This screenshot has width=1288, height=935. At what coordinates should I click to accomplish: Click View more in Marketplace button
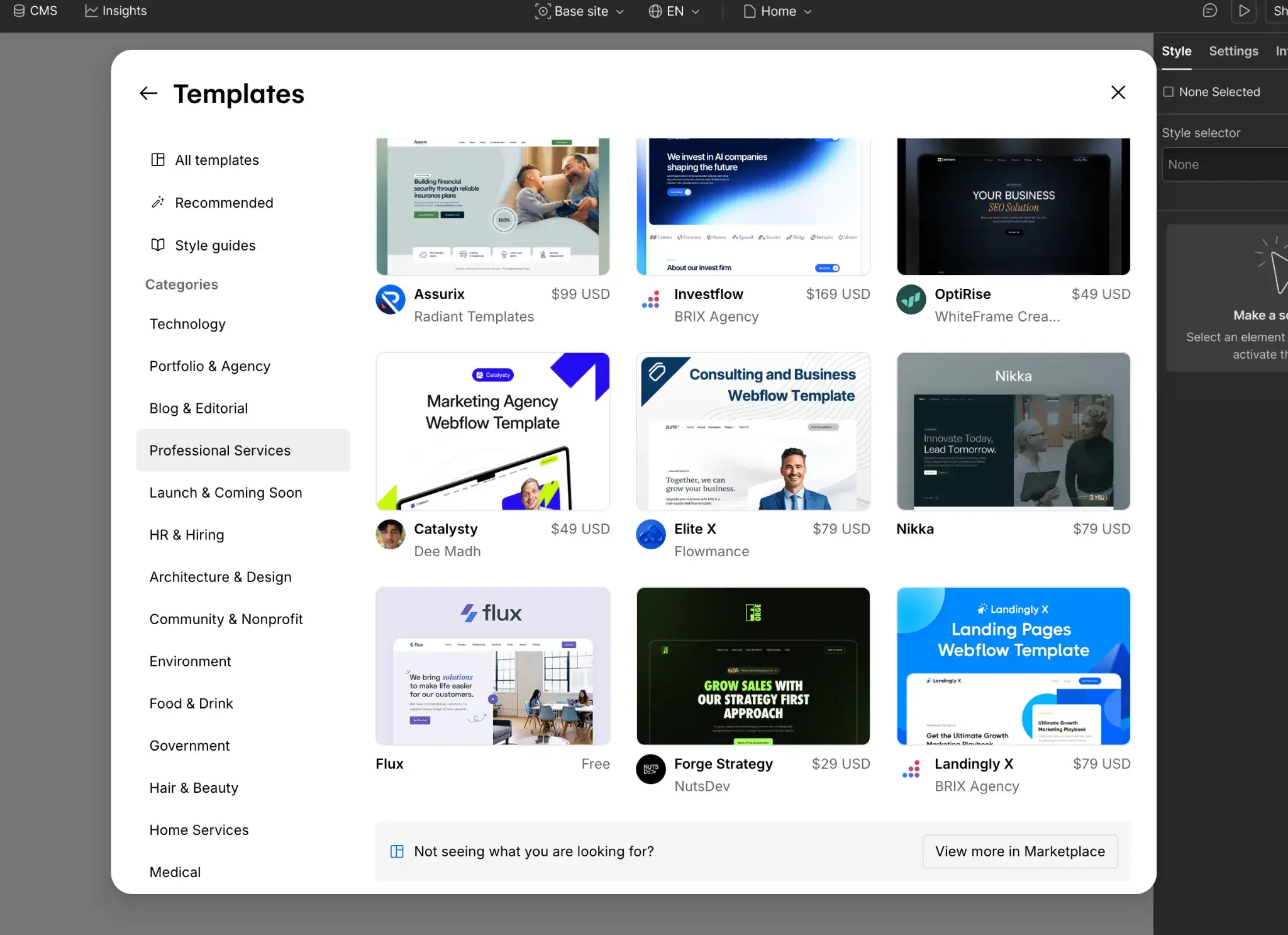(1019, 851)
